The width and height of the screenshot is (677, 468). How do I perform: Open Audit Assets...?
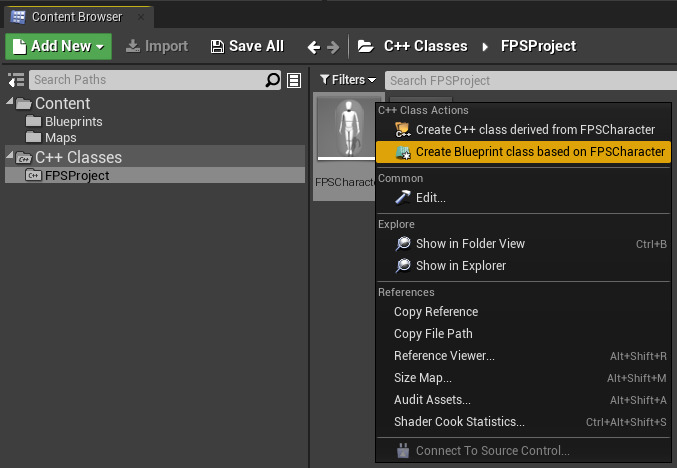tap(523, 400)
